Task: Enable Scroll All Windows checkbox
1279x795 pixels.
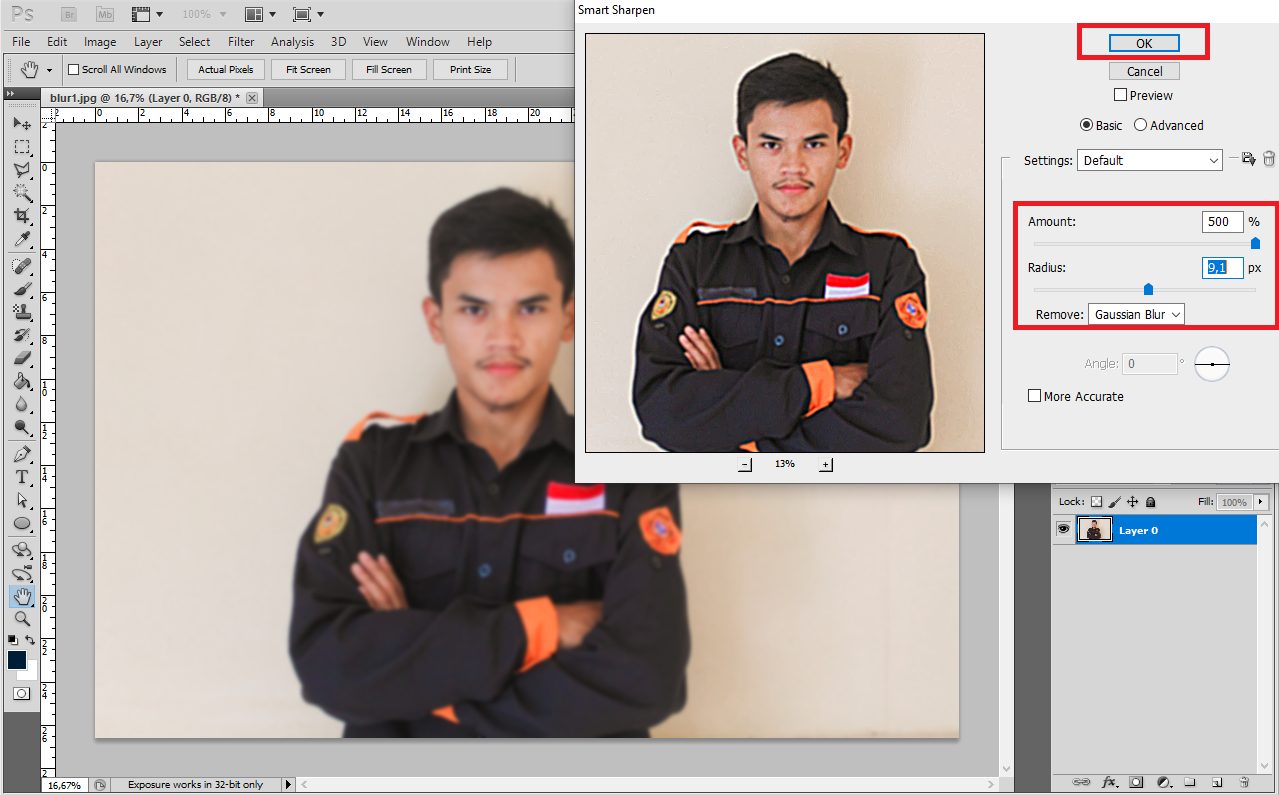Action: coord(73,70)
